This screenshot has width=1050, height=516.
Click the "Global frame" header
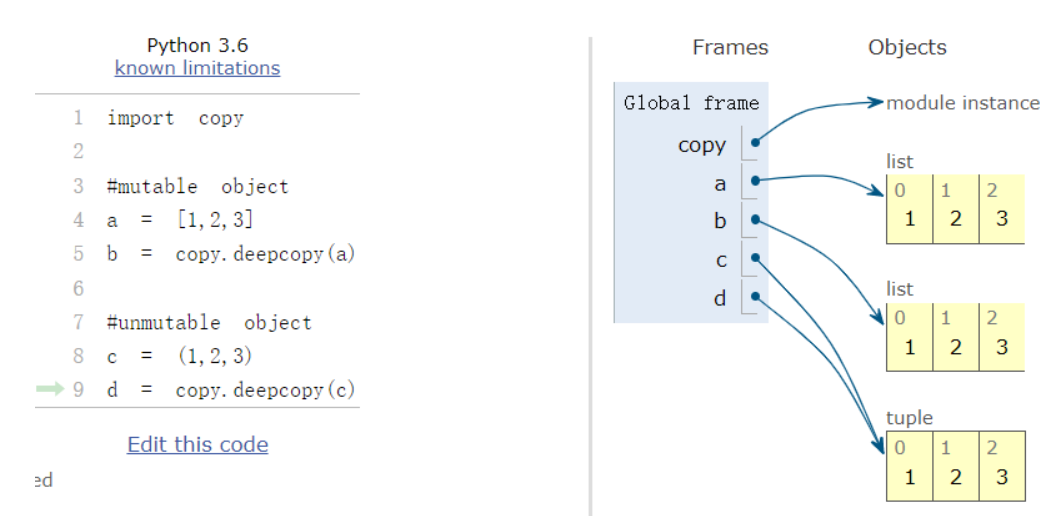(x=691, y=103)
